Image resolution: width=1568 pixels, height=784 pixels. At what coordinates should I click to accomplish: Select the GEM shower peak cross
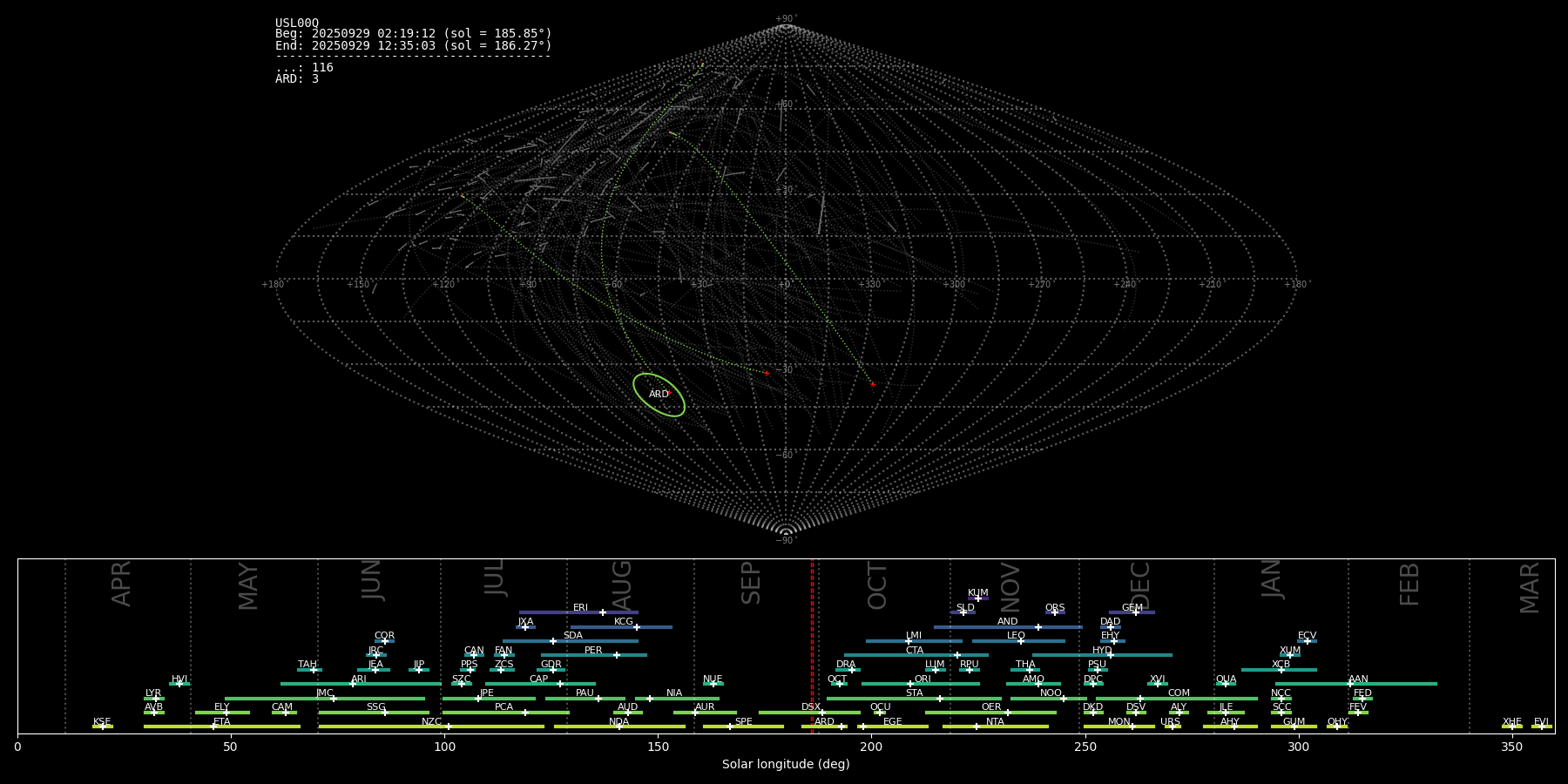[x=1136, y=612]
